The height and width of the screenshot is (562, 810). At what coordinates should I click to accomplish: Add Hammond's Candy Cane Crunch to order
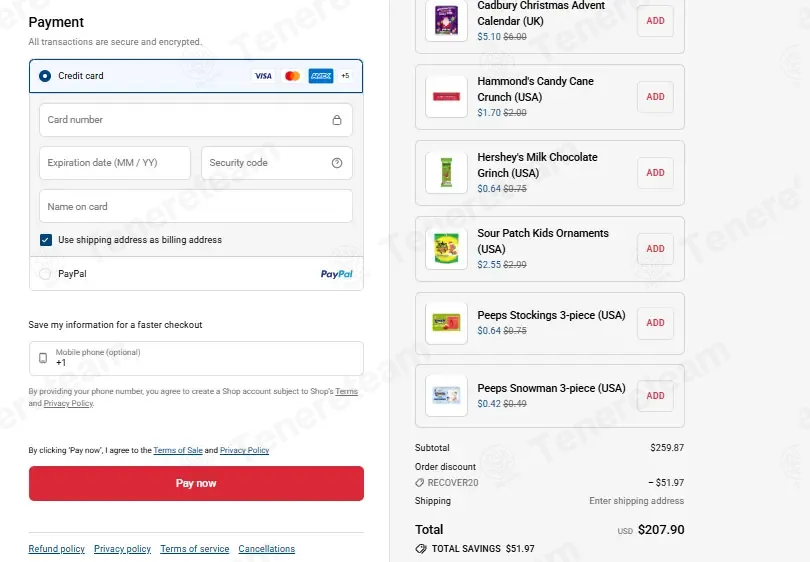click(655, 97)
